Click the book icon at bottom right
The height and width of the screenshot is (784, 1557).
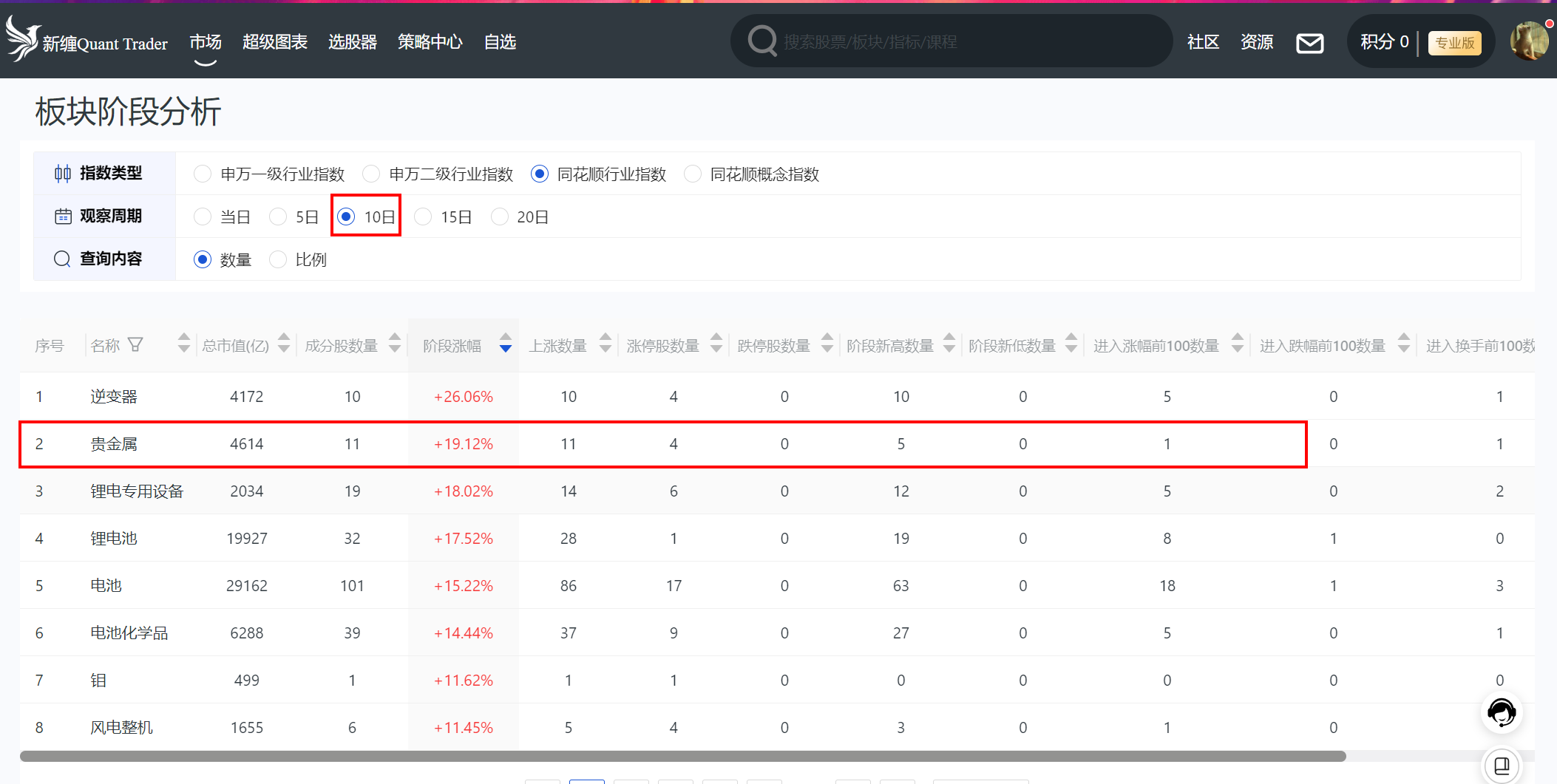tap(1502, 766)
